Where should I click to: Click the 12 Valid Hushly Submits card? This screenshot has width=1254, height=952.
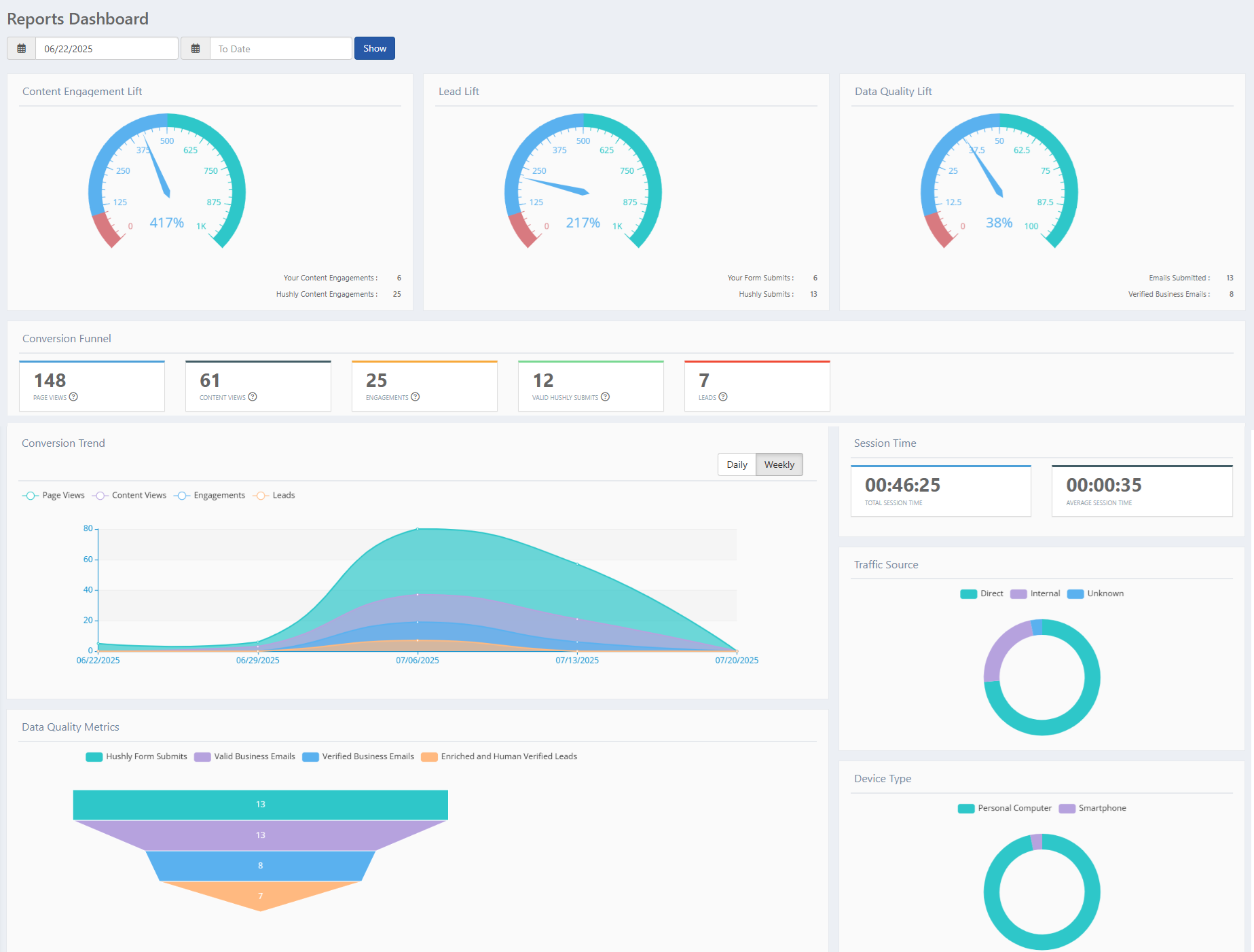(591, 386)
